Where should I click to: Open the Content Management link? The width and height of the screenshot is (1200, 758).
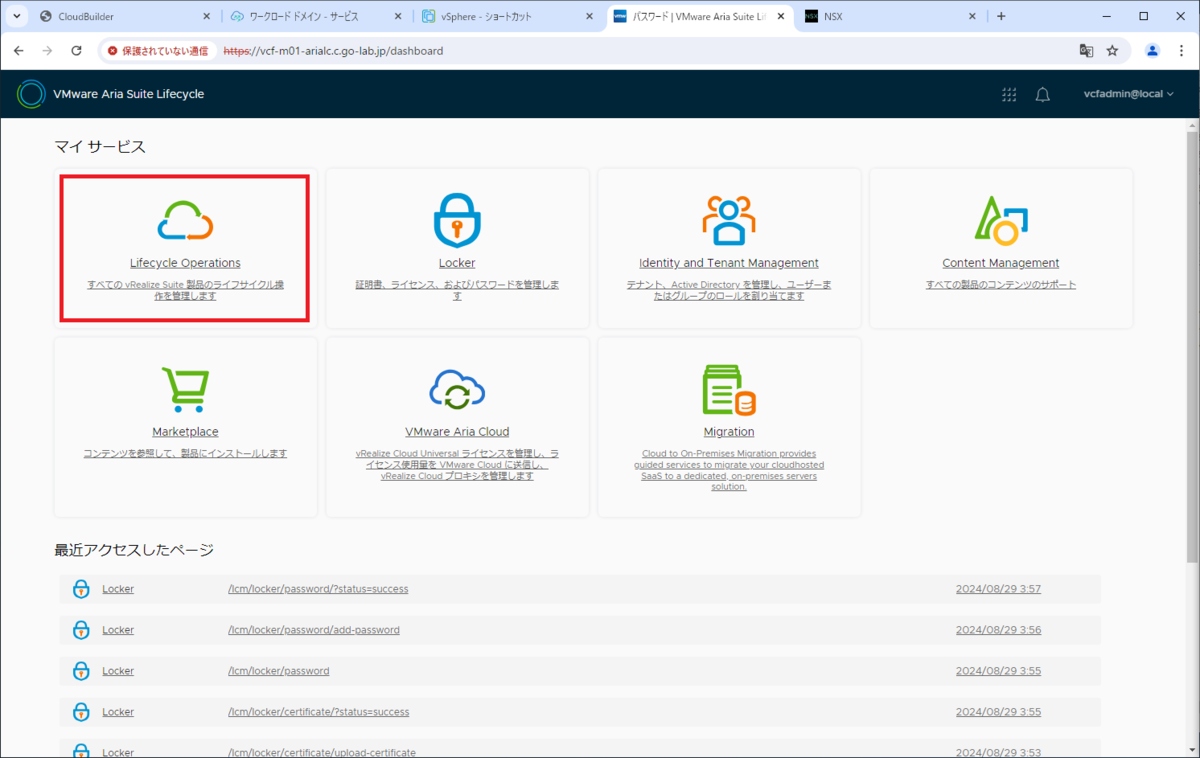pos(1001,263)
